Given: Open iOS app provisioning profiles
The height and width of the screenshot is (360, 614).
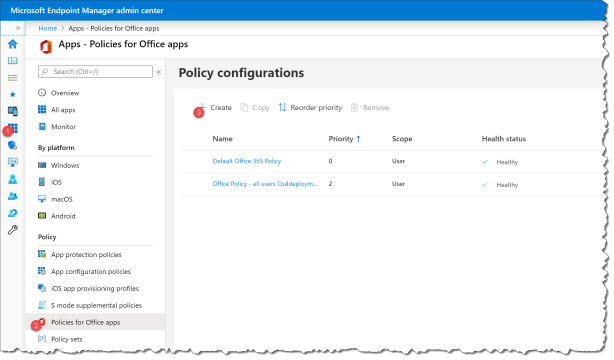Looking at the screenshot, I should click(x=95, y=288).
